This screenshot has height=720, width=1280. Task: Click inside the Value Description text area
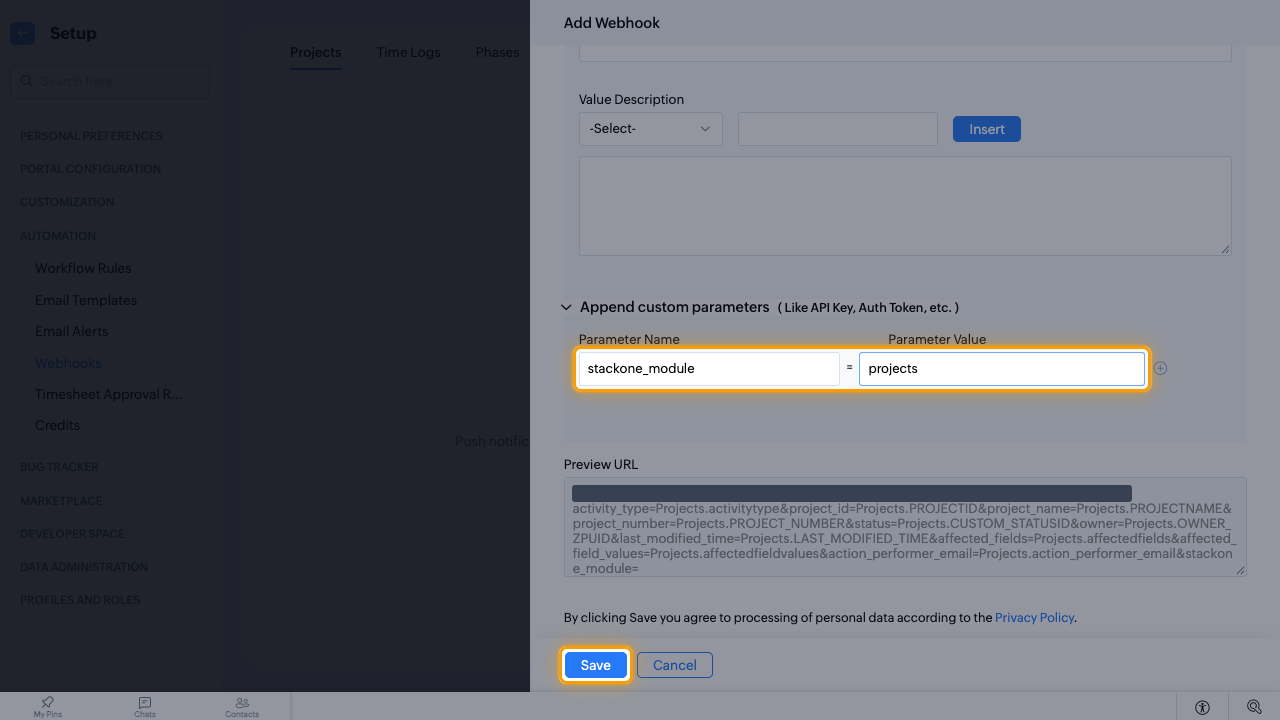[905, 206]
